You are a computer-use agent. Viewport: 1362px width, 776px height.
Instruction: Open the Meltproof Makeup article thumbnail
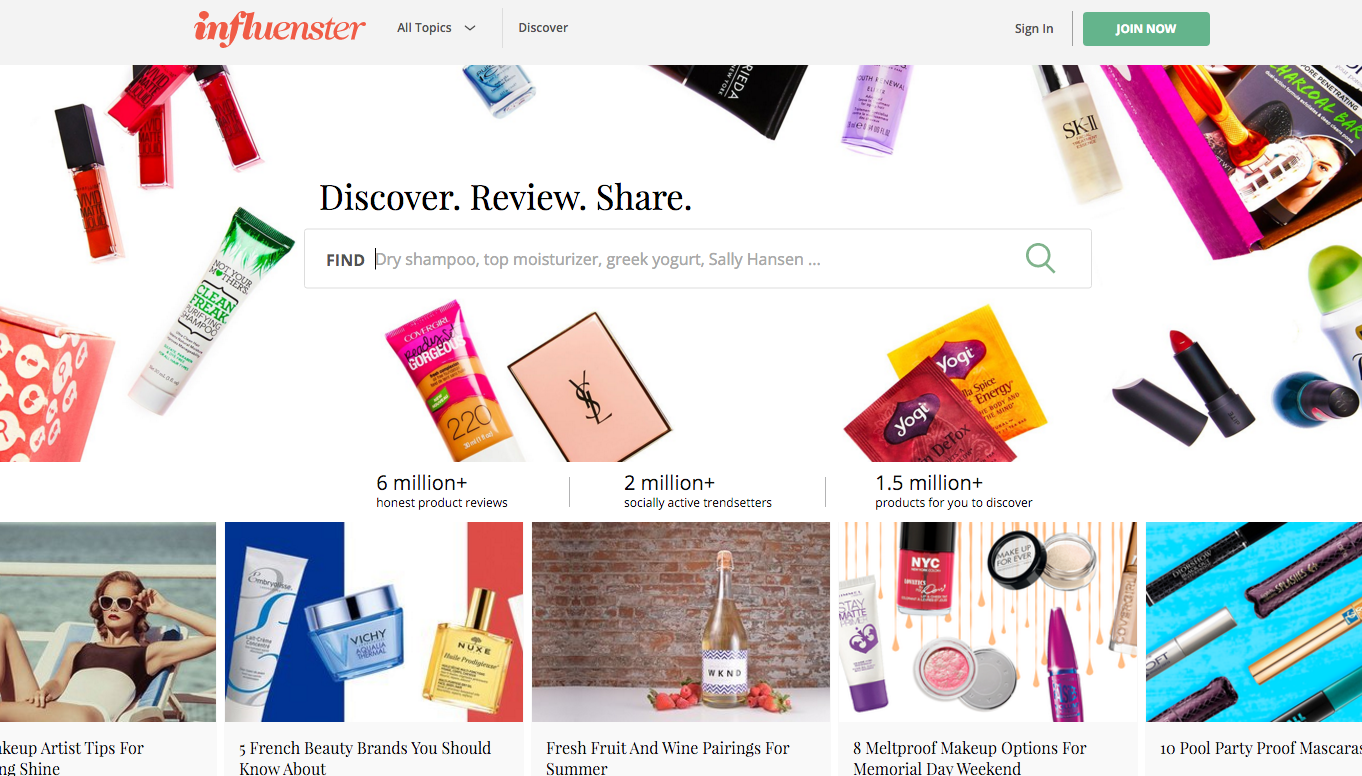point(988,622)
